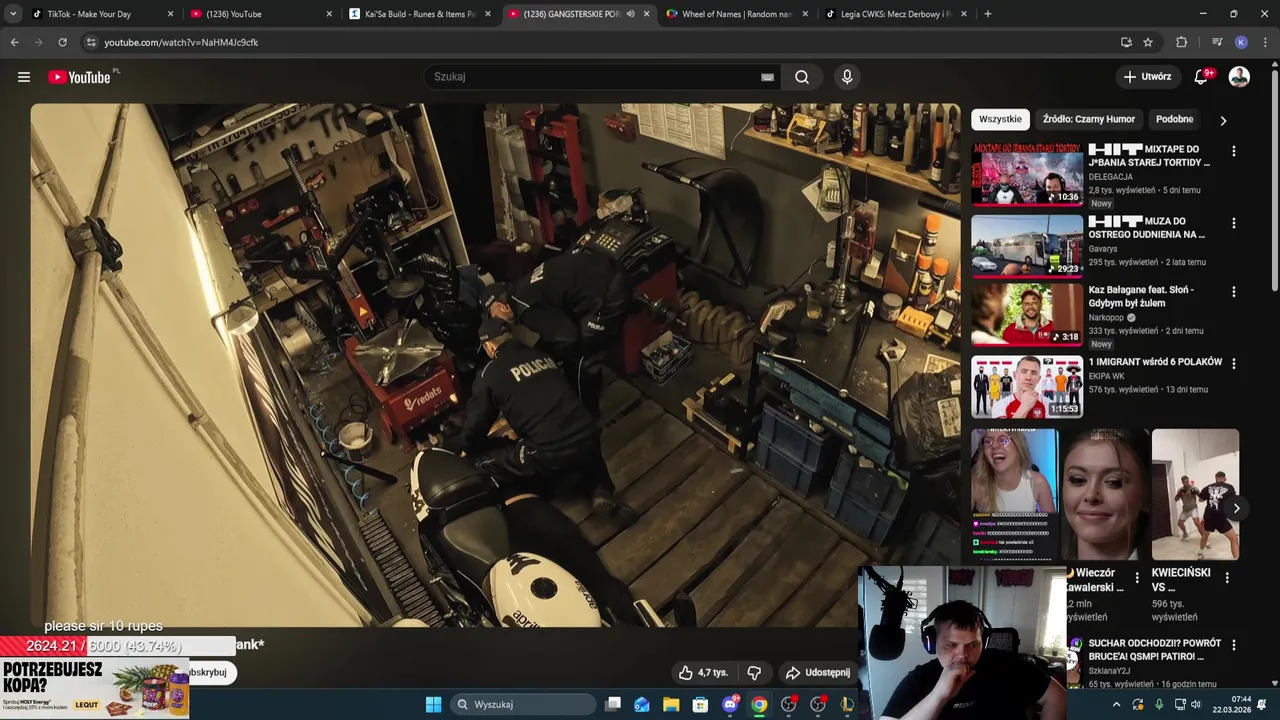
Task: Open the Kaz Bałagane feat. Słoń thumbnail
Action: click(x=1027, y=314)
